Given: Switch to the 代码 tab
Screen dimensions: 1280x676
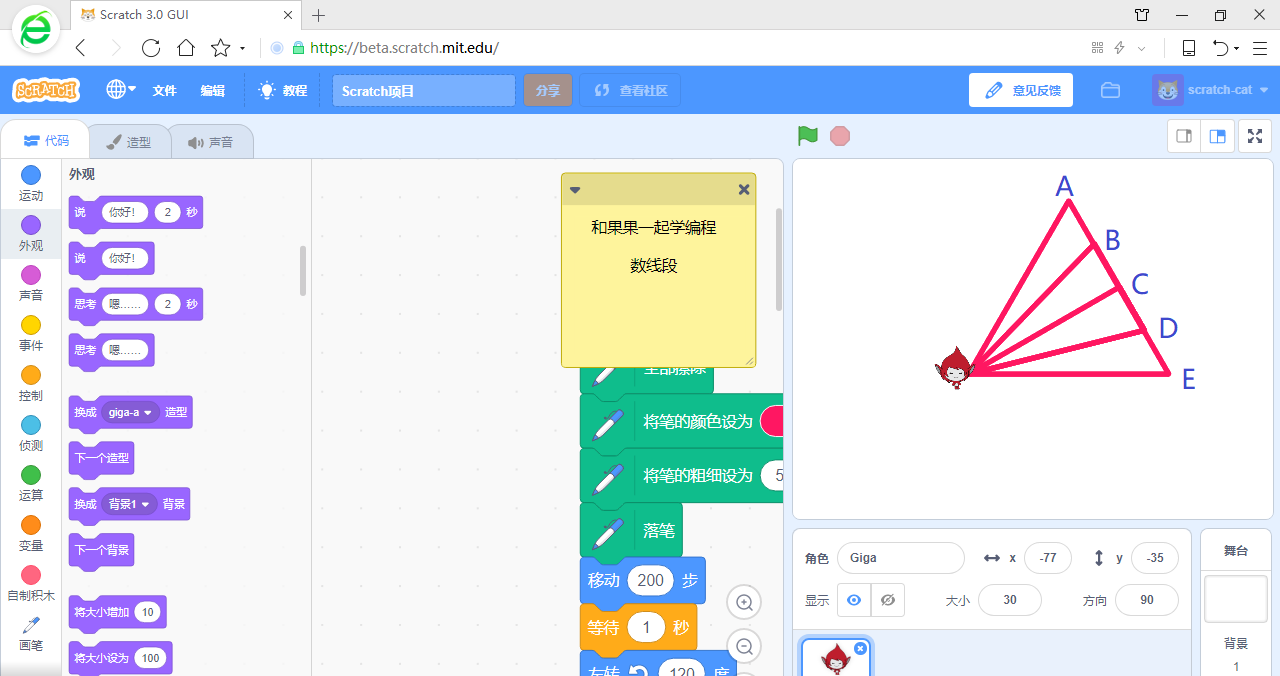Looking at the screenshot, I should click(46, 141).
